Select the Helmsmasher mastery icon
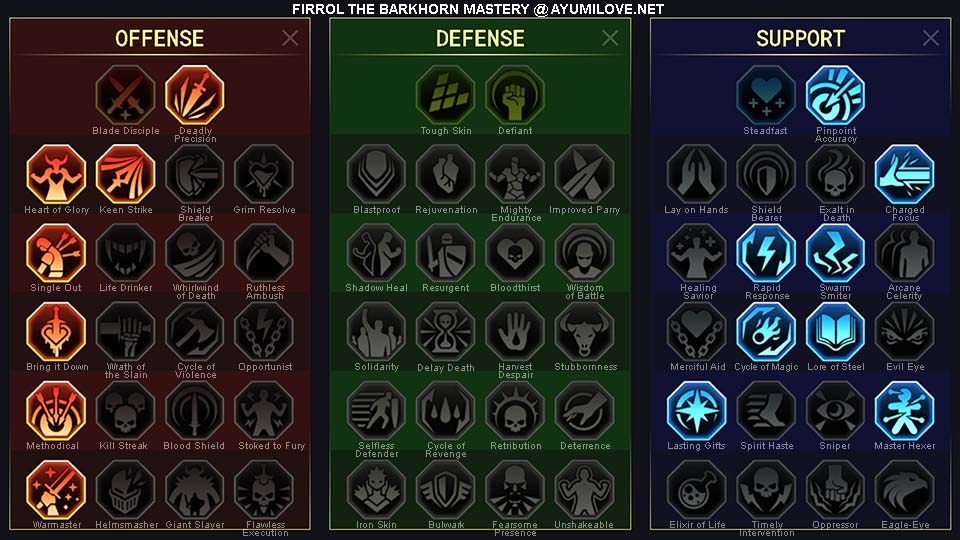This screenshot has width=960, height=540. 126,490
